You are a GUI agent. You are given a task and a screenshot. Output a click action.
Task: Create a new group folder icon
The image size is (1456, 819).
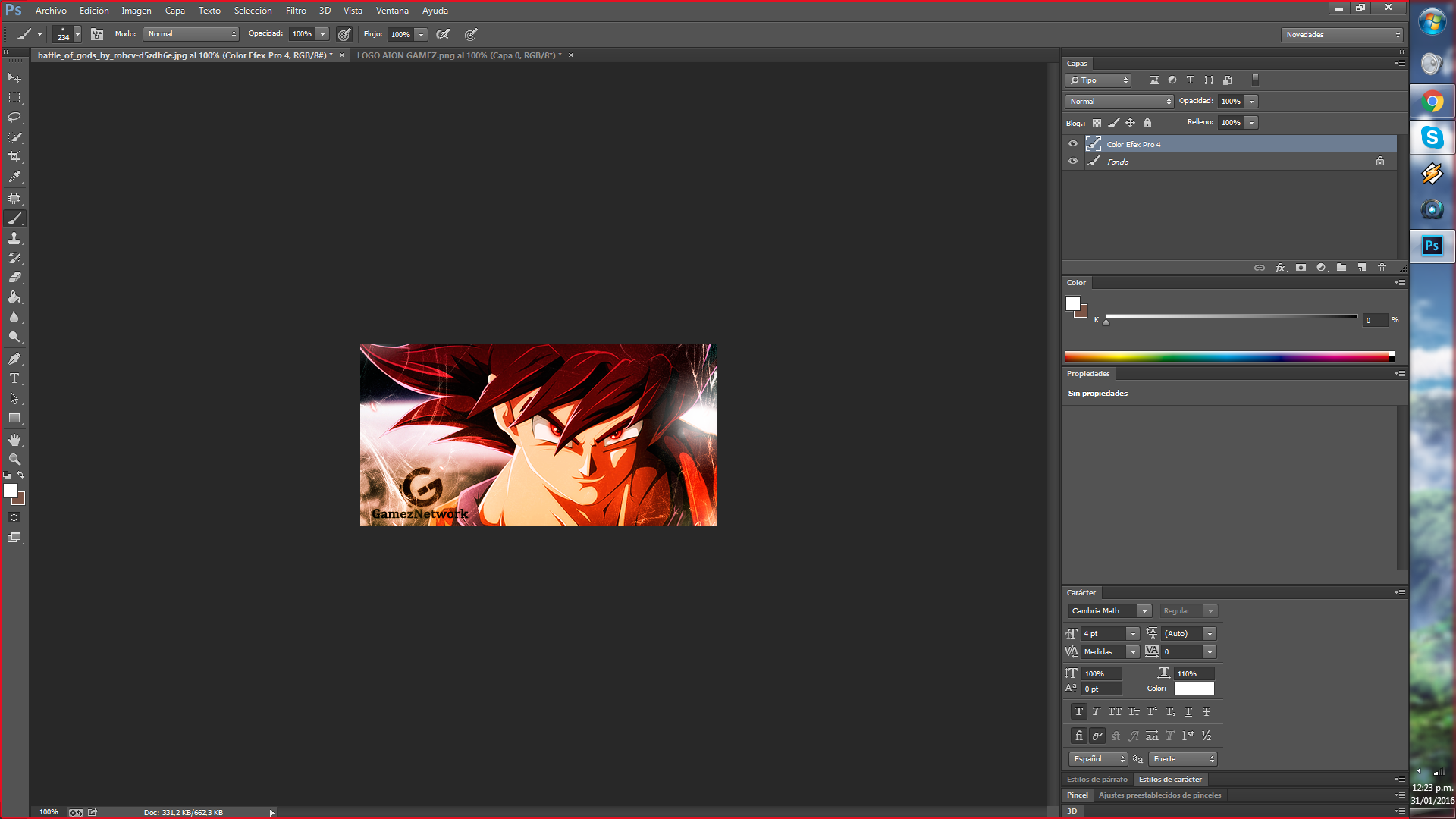[x=1341, y=268]
